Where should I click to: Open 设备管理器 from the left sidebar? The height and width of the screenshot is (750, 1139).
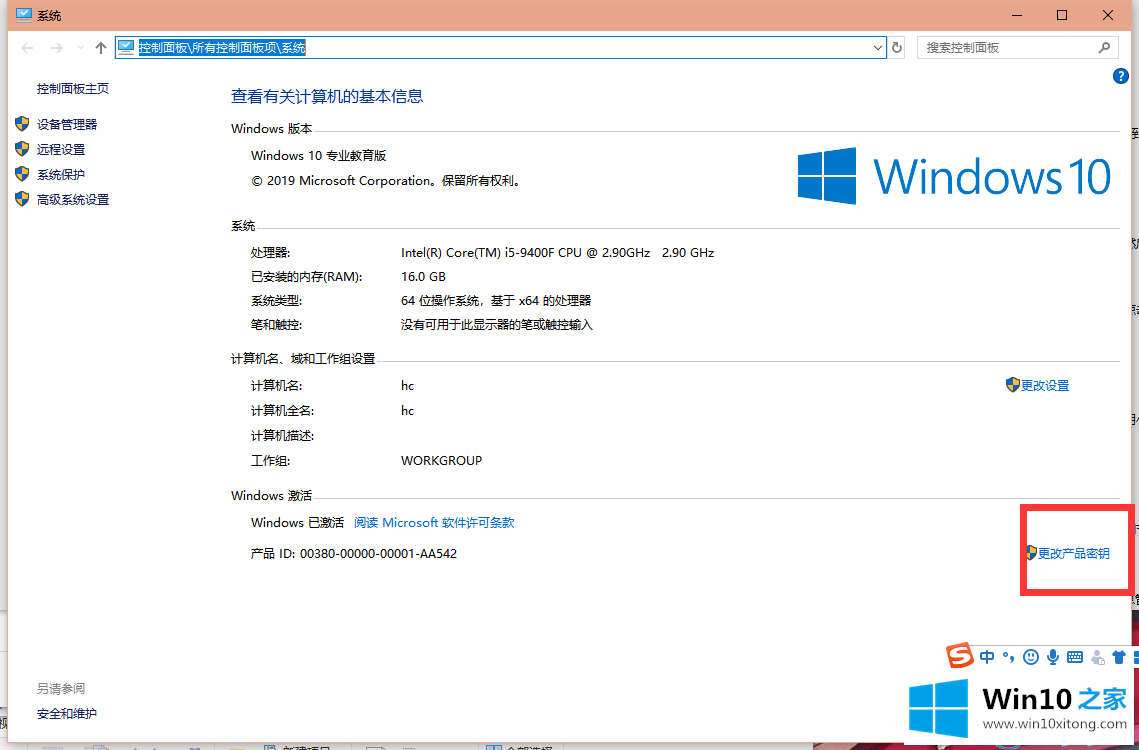[x=67, y=124]
